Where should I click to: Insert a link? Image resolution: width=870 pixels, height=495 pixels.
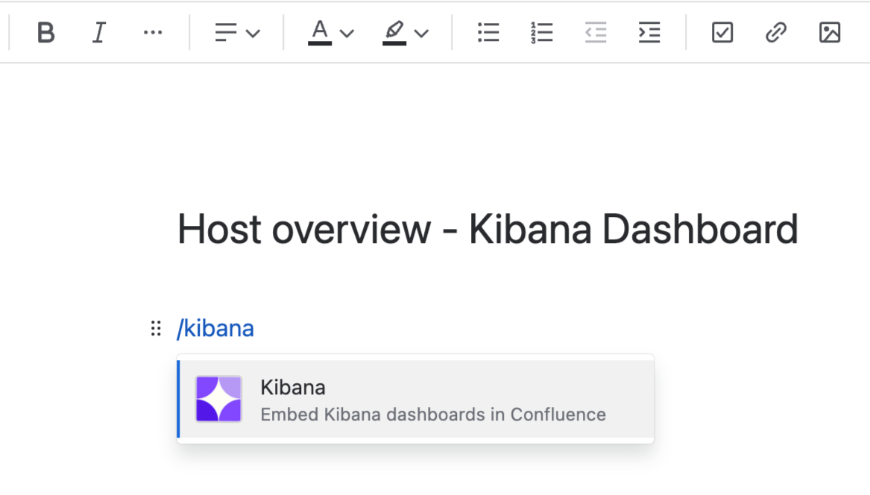click(776, 33)
